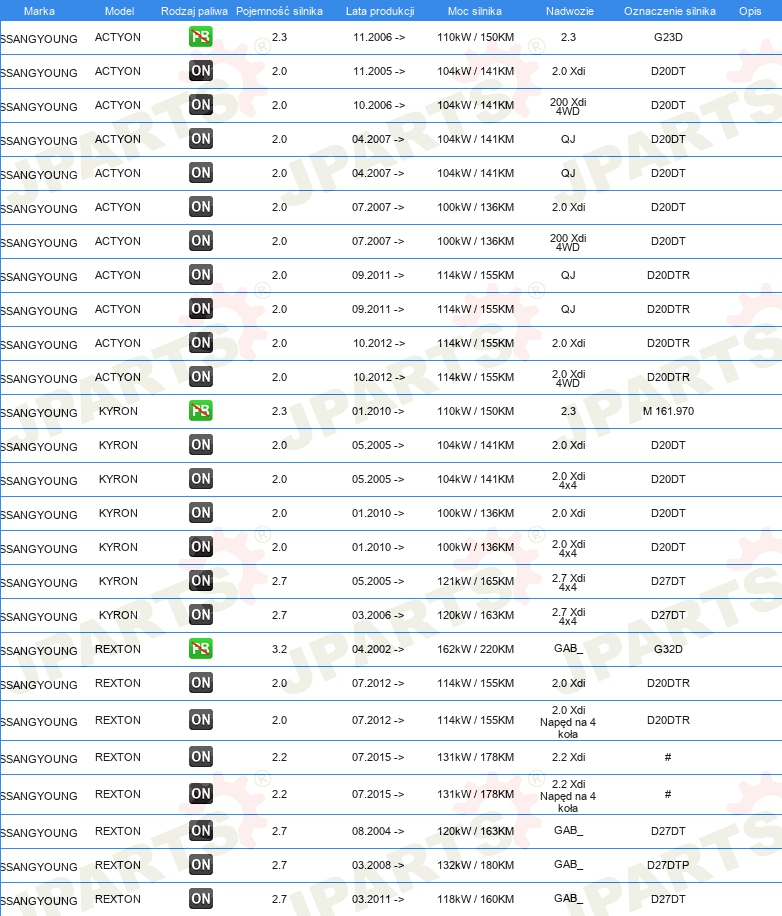
Task: Click the 162kW / 220KM power cell
Action: [475, 649]
